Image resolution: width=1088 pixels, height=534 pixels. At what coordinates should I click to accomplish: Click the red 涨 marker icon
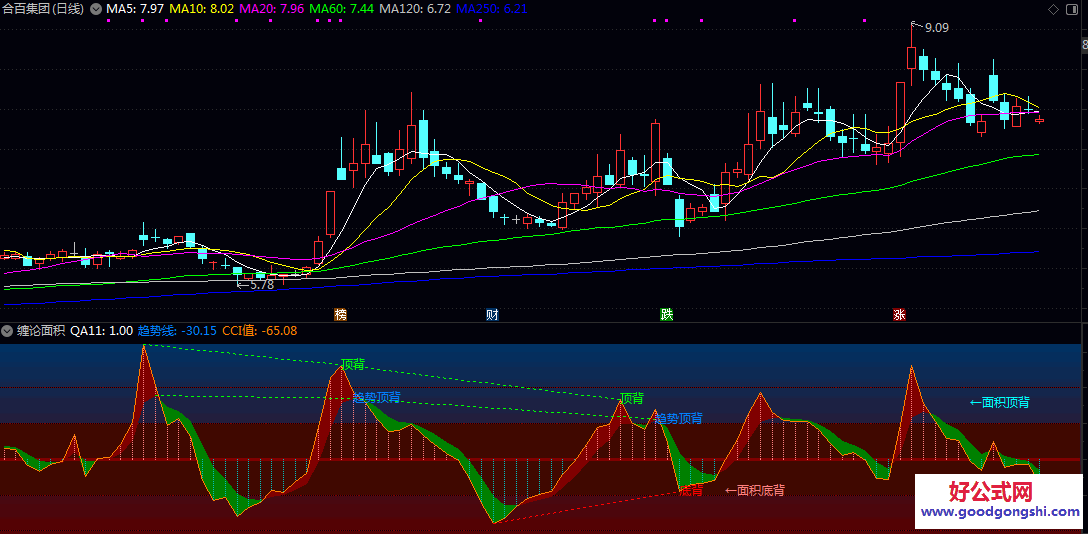(x=899, y=315)
